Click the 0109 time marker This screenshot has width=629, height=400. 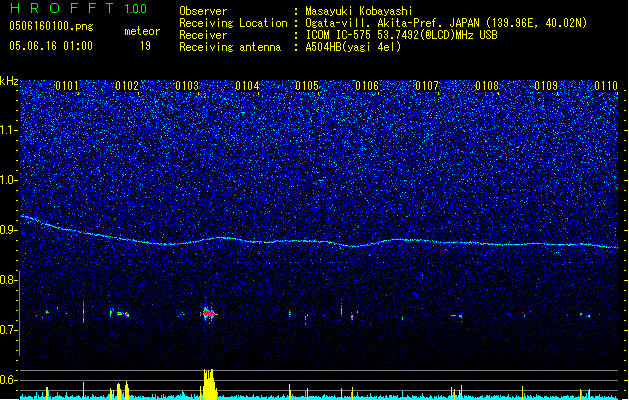(x=546, y=86)
